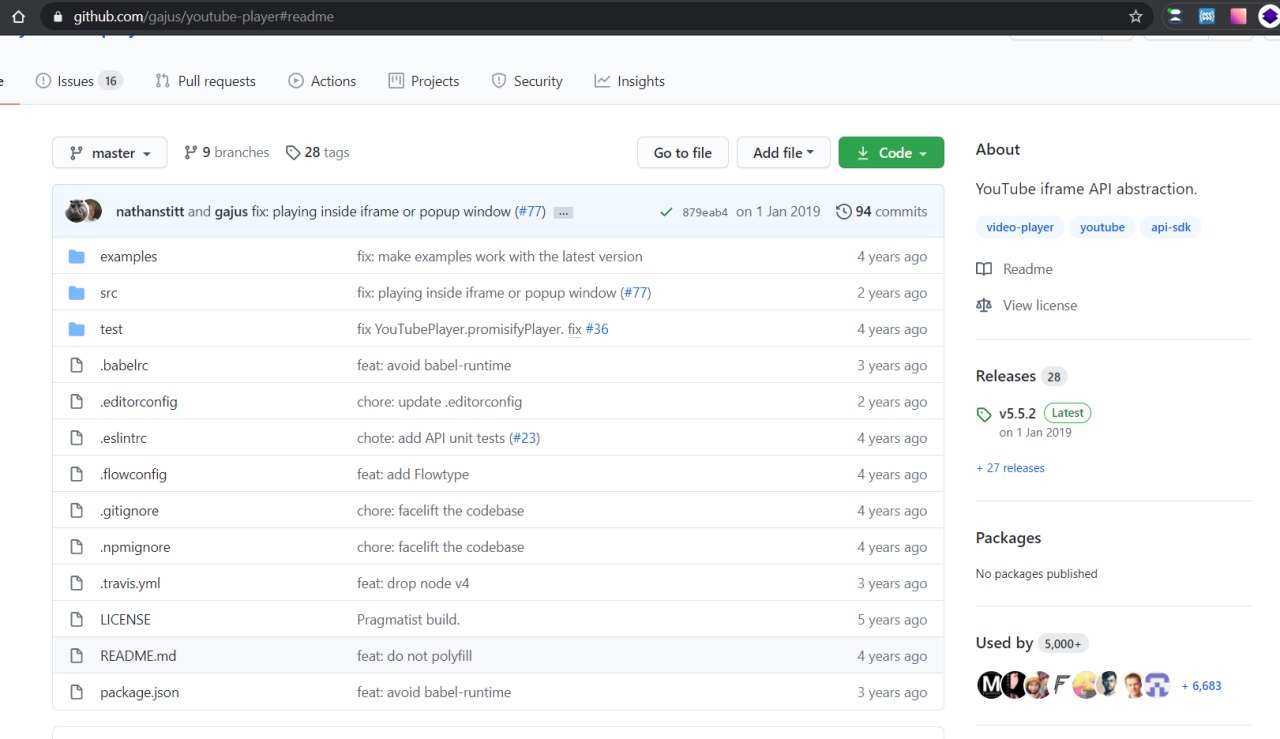Image resolution: width=1280 pixels, height=739 pixels.
Task: Open the README.md file
Action: 138,656
